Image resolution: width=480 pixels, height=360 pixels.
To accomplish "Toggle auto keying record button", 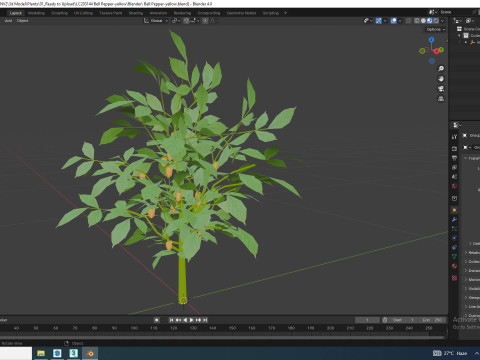I will tap(157, 320).
